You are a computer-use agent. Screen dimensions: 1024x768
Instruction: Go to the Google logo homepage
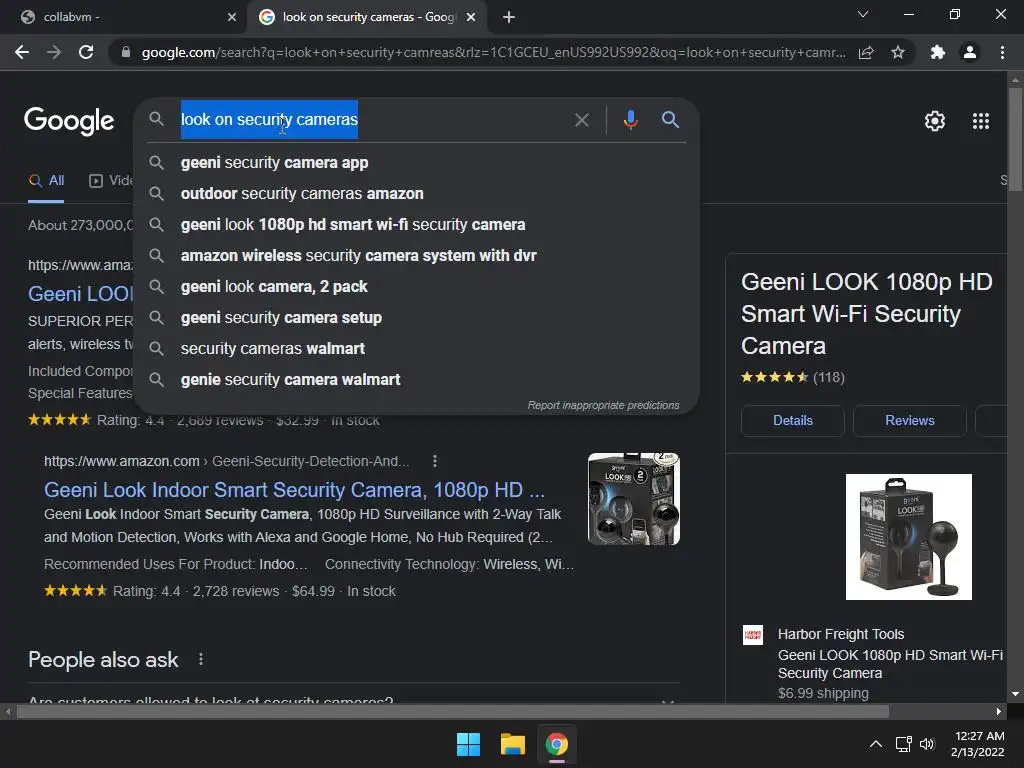(x=69, y=121)
